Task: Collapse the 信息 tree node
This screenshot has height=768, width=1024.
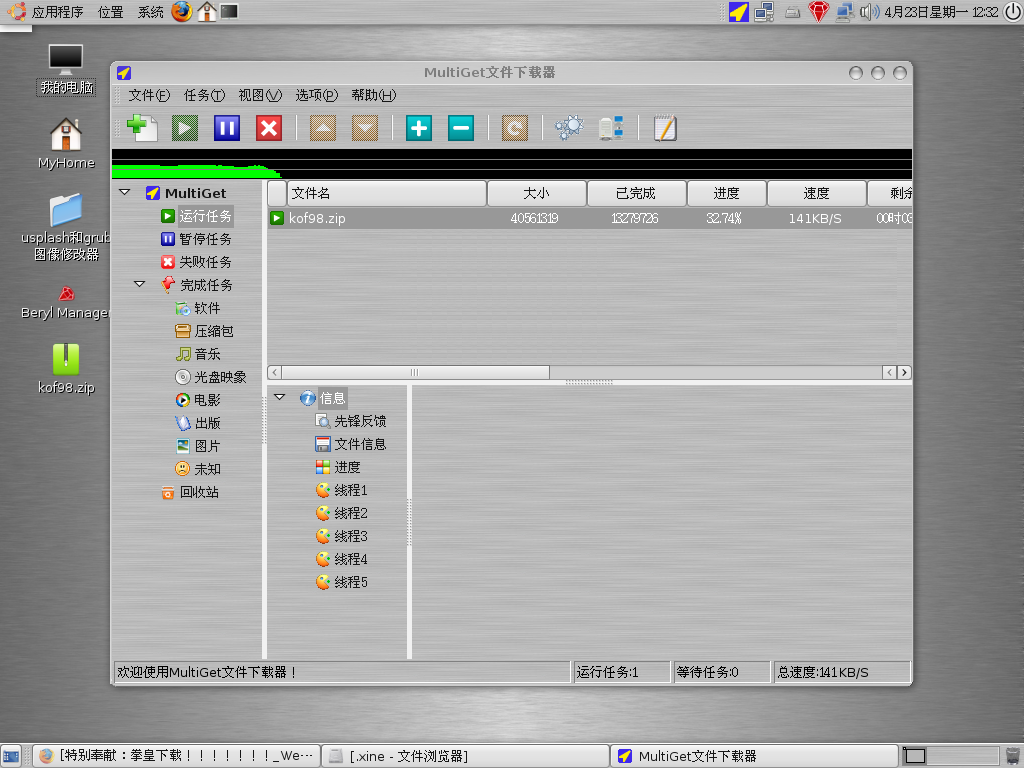Action: [x=280, y=397]
